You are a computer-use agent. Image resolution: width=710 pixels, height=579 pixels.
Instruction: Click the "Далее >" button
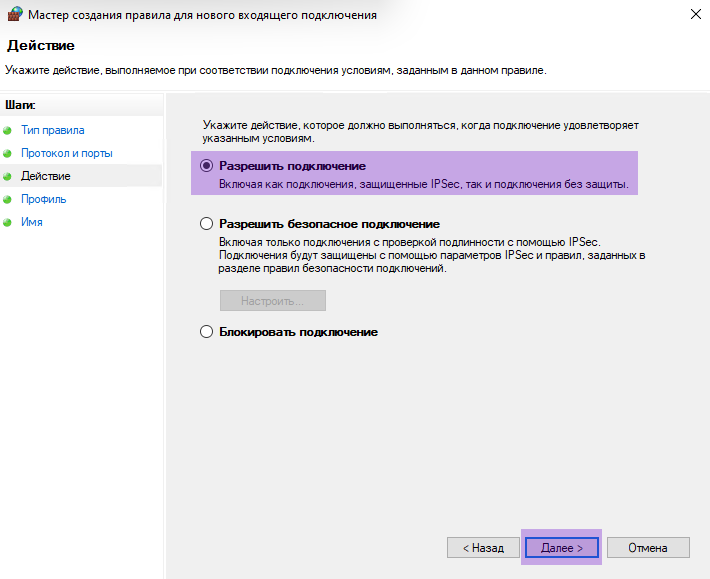561,548
